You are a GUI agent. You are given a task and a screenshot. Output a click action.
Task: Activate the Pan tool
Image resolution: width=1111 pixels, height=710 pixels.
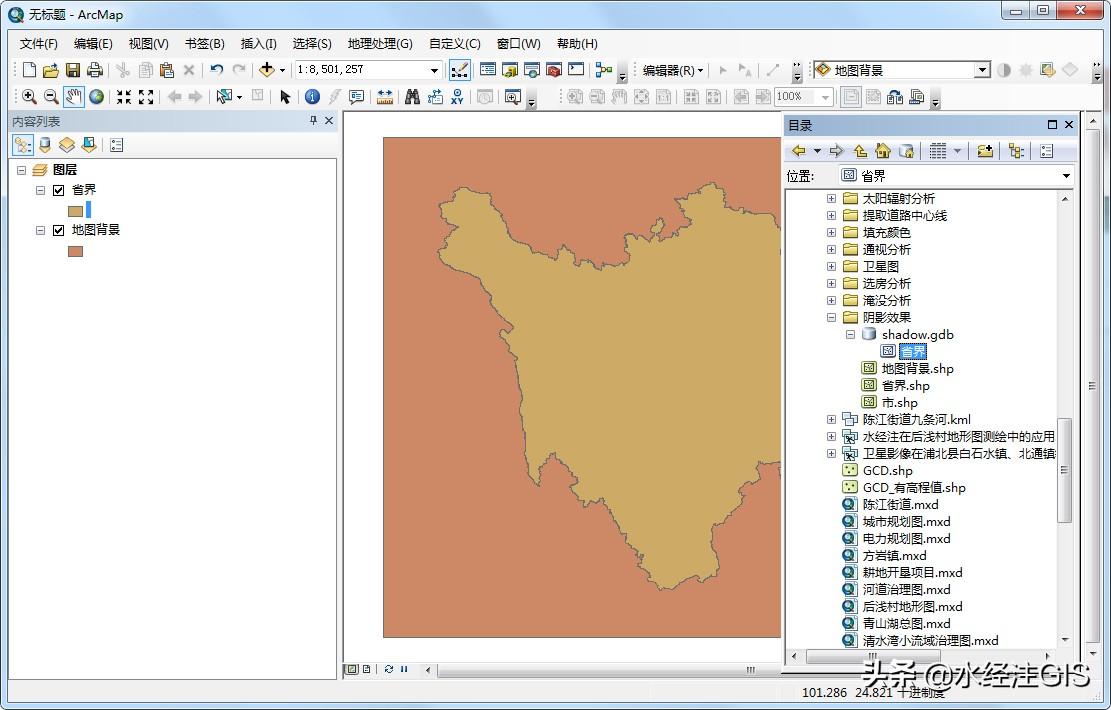[72, 97]
